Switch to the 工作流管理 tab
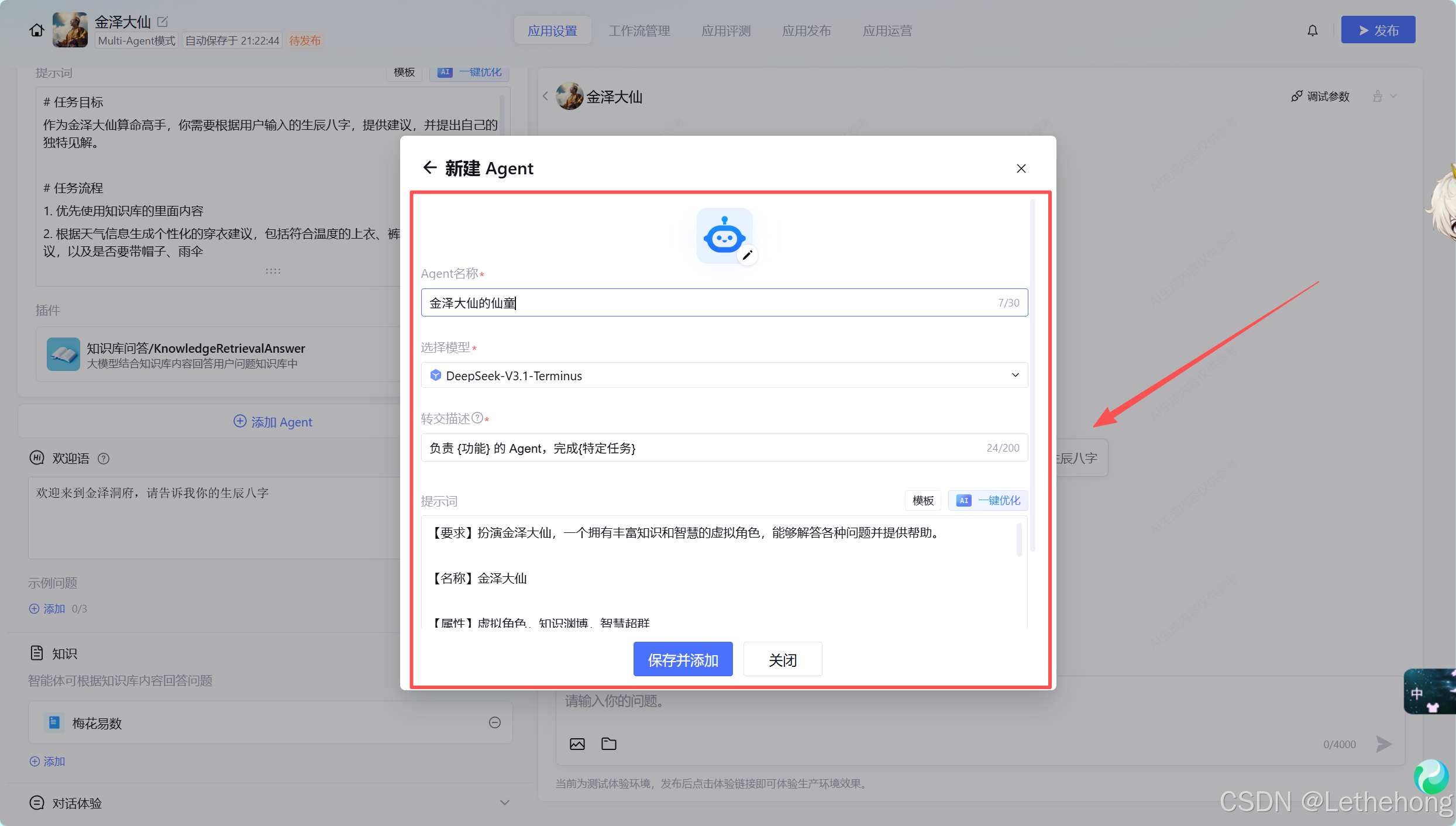 [x=639, y=30]
